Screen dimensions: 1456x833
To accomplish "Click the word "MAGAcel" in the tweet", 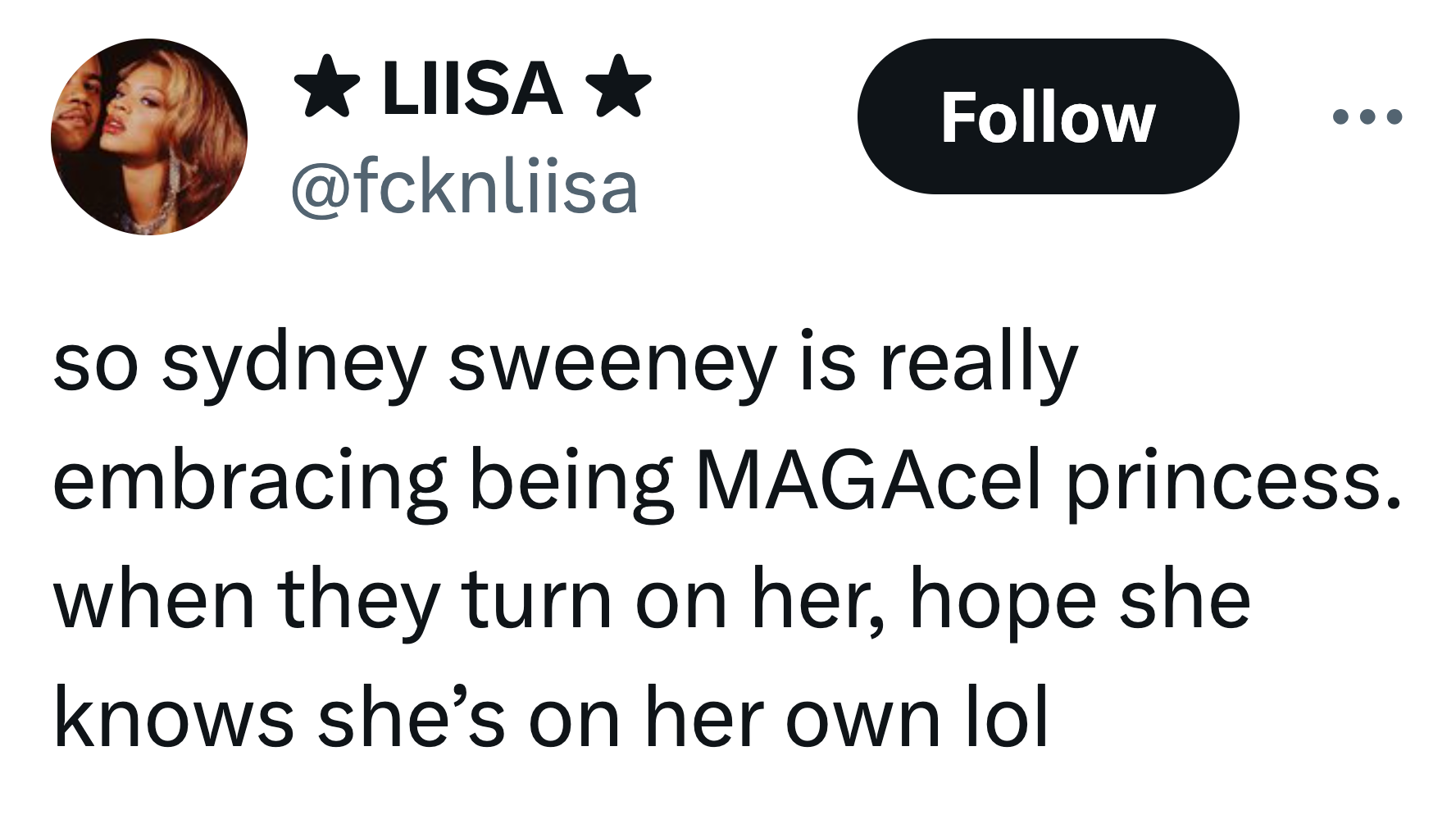I will tap(868, 481).
